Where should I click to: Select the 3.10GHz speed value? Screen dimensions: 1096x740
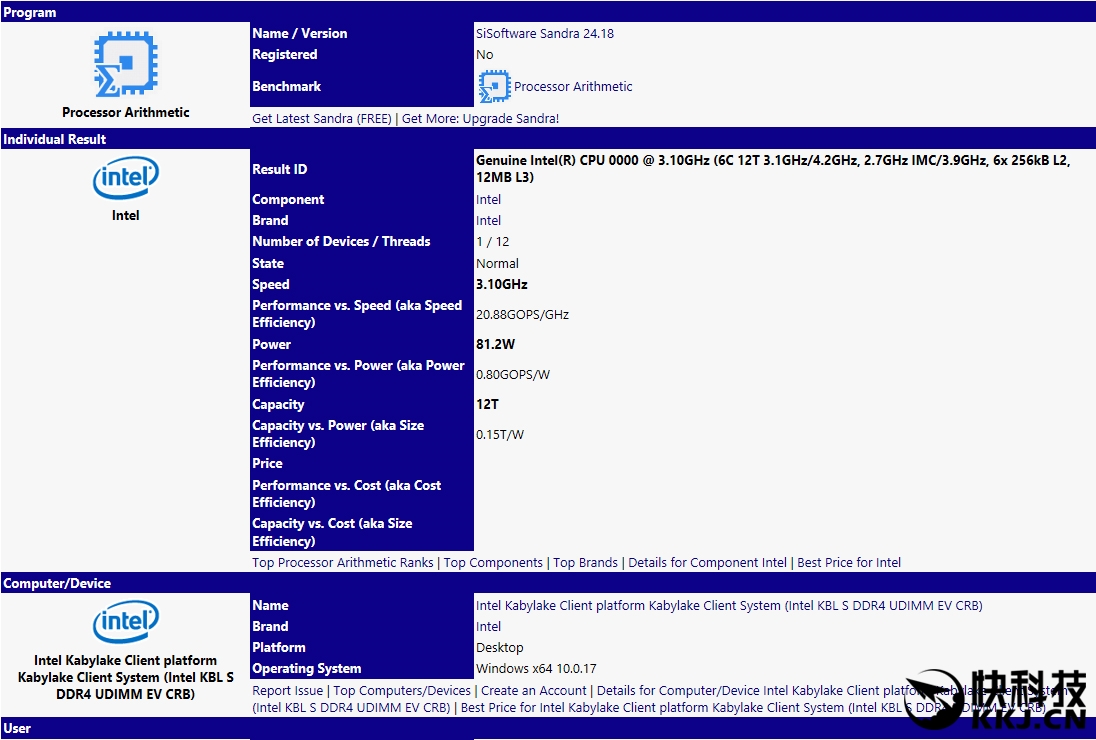coord(501,284)
